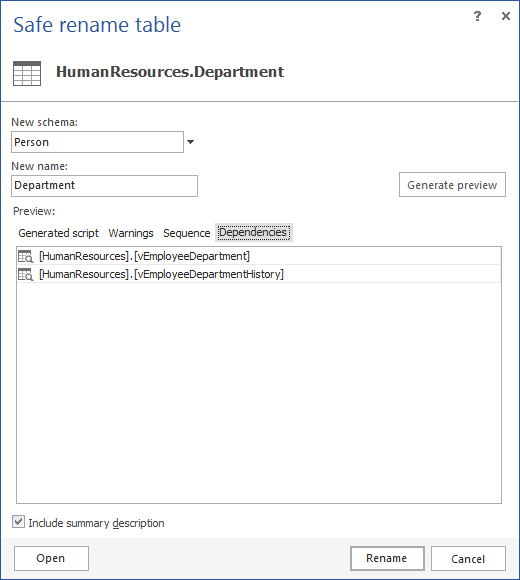
Task: Select the [HumanResources].[vEmployeeDepartment] dependency row
Action: click(x=259, y=256)
